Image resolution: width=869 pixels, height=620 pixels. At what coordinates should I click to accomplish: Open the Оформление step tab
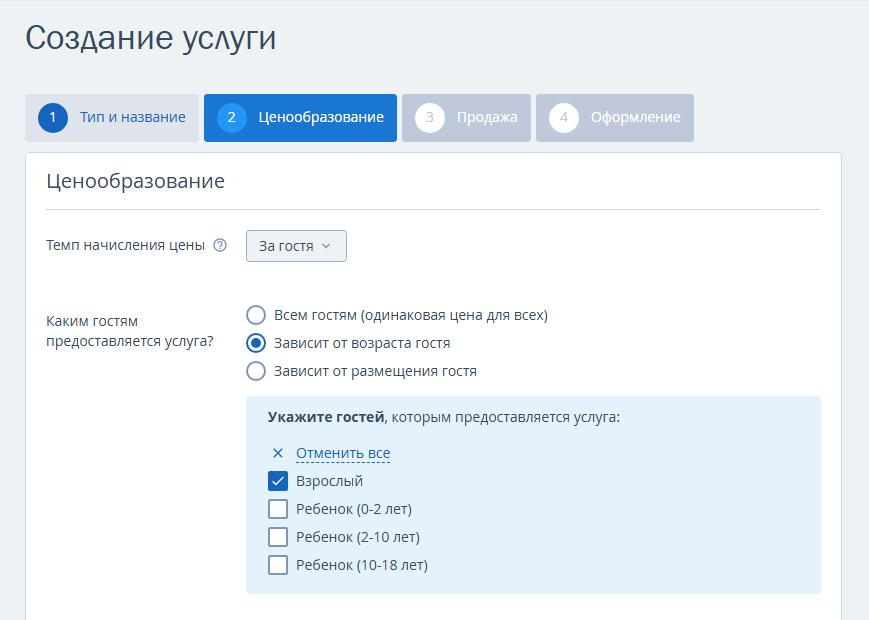[x=615, y=117]
